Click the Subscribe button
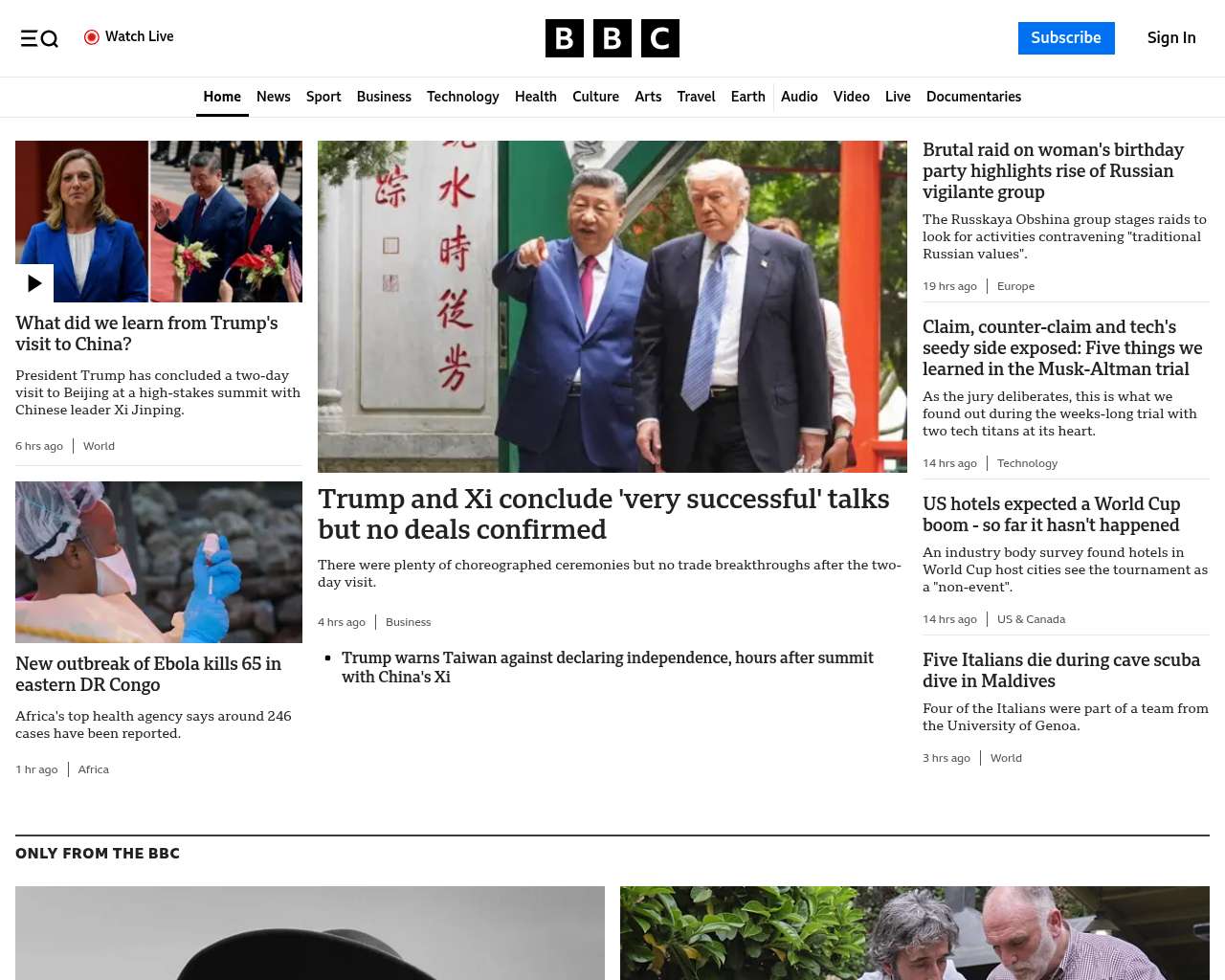 tap(1066, 38)
